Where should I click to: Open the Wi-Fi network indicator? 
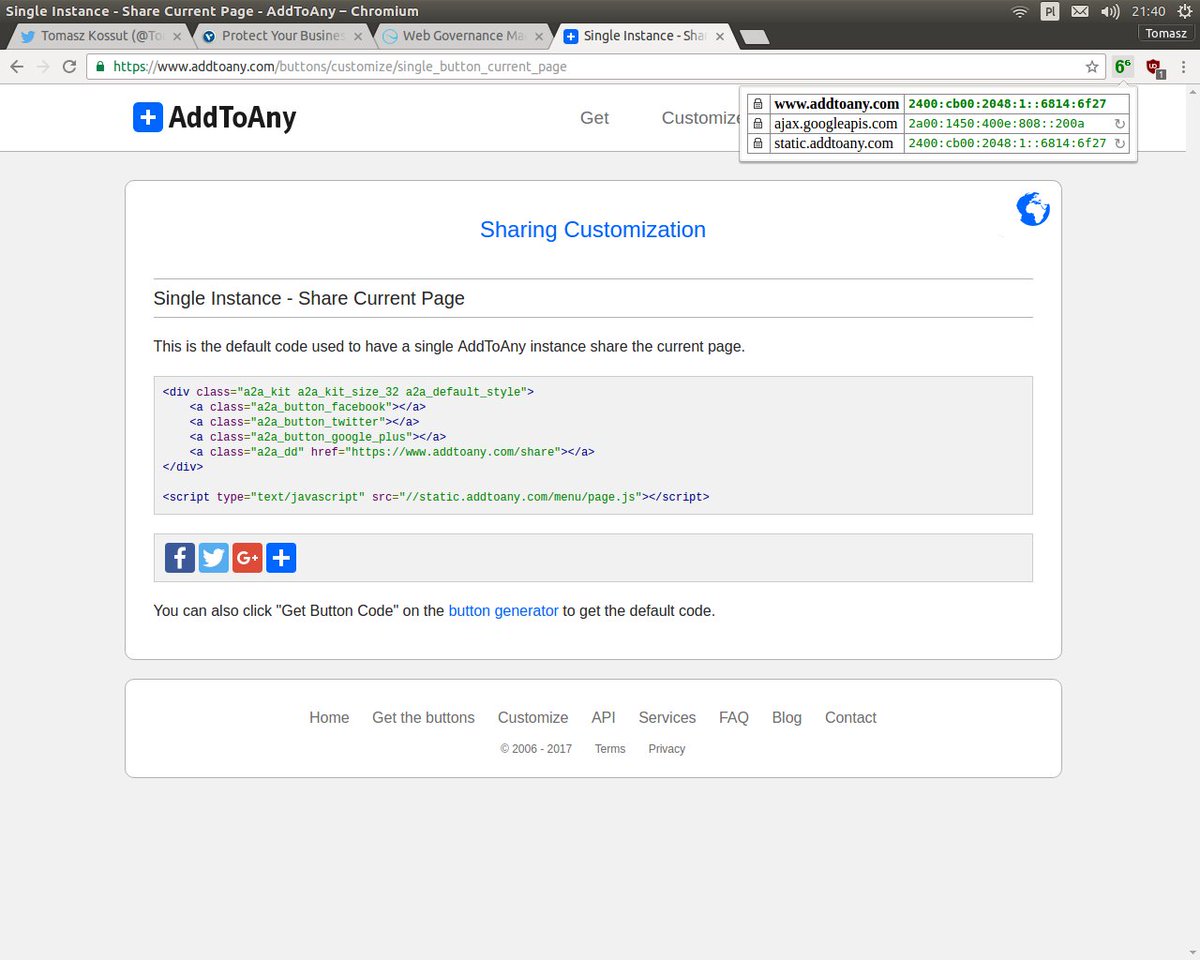(x=1020, y=12)
